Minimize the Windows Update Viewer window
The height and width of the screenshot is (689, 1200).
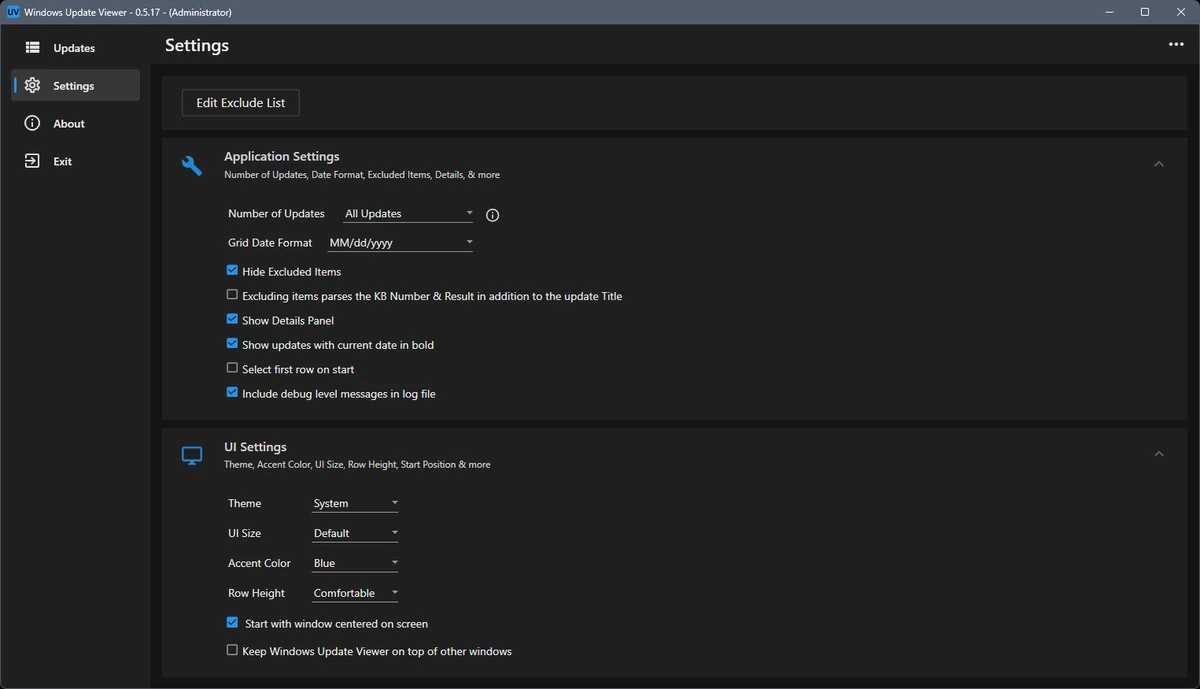click(1110, 12)
